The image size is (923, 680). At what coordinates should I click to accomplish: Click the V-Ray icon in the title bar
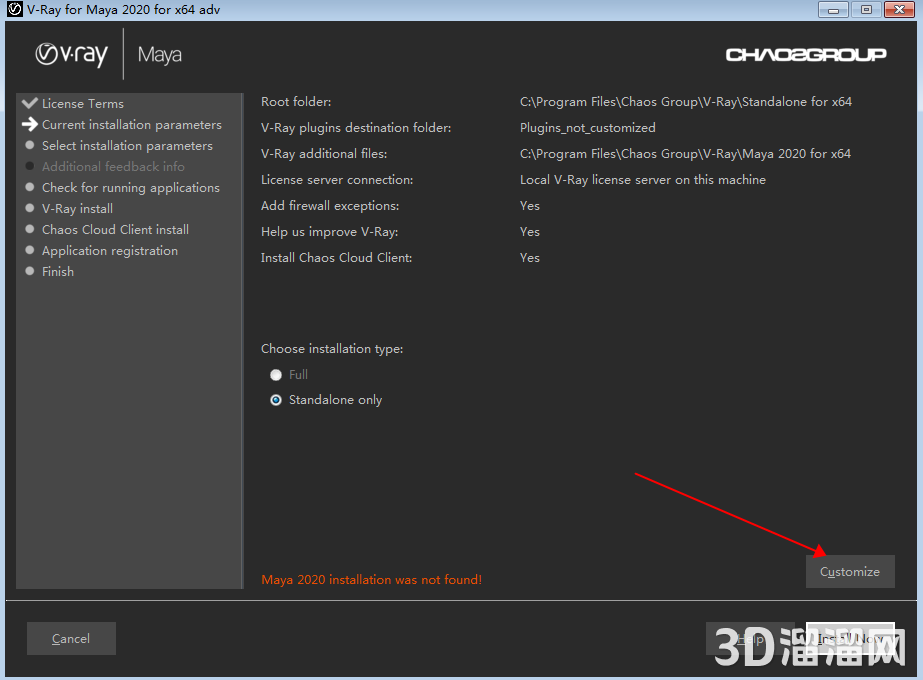(x=15, y=10)
